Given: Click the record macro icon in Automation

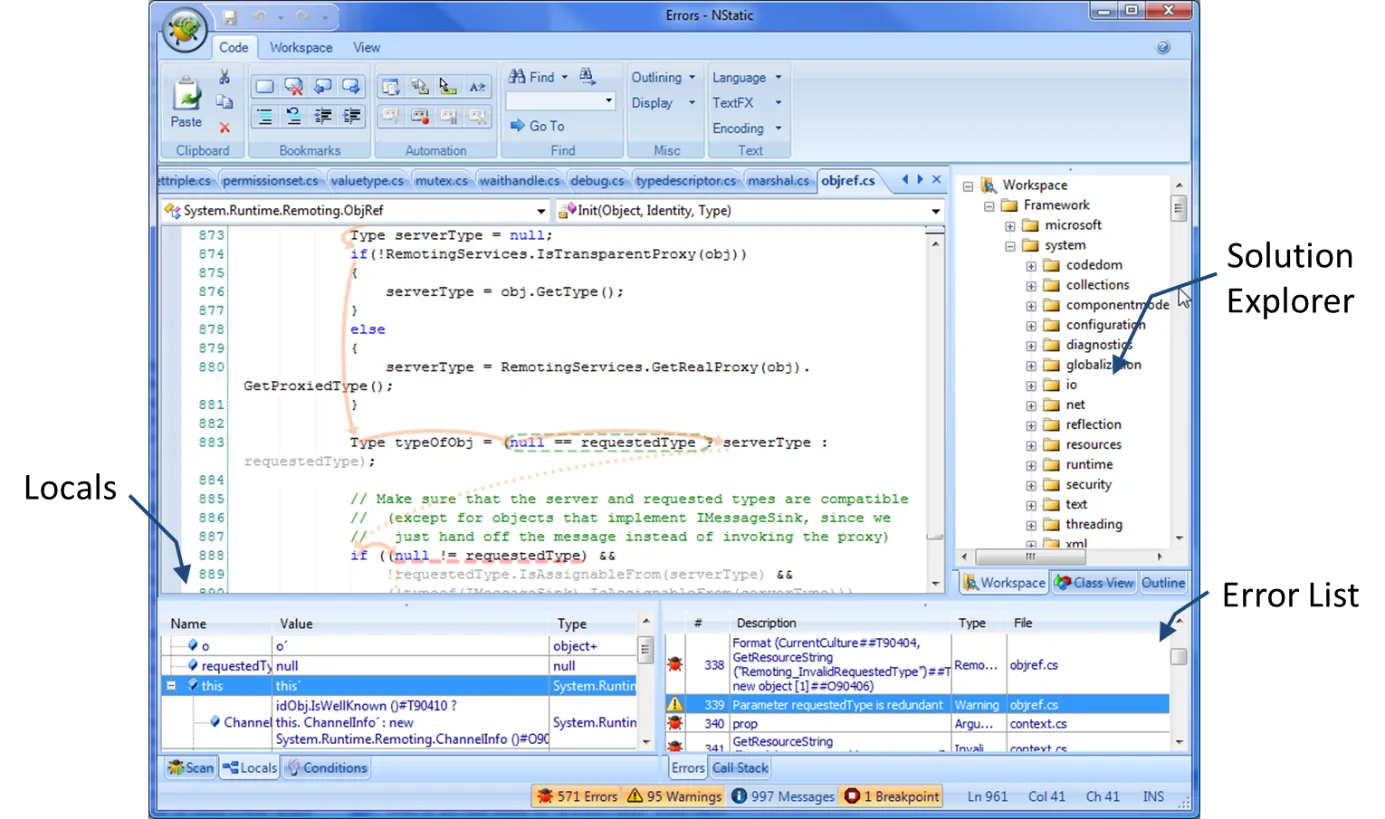Looking at the screenshot, I should 420,116.
